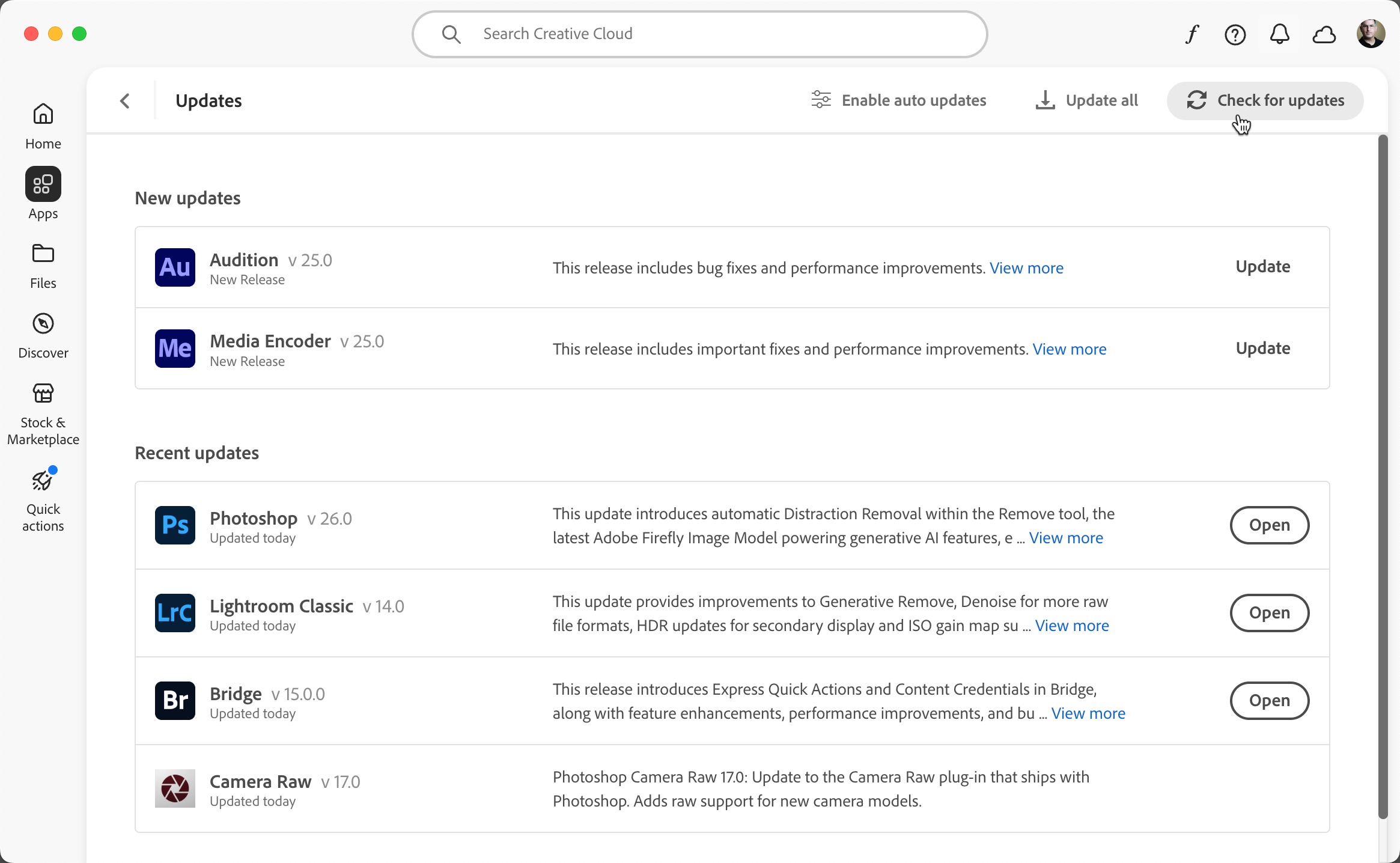Open the Home section
The image size is (1400, 863).
pyautogui.click(x=42, y=124)
